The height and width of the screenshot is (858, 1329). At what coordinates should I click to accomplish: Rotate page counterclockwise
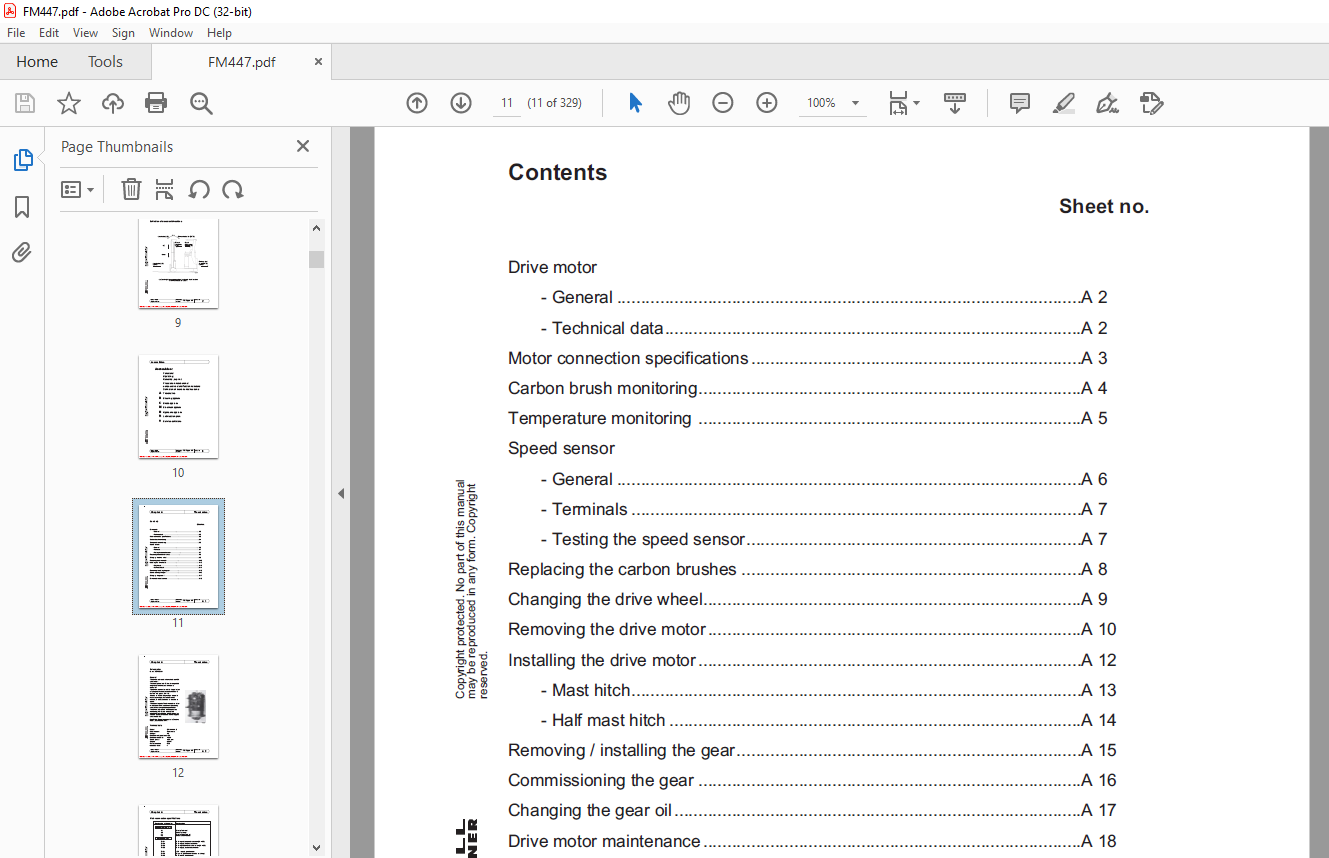coord(199,189)
